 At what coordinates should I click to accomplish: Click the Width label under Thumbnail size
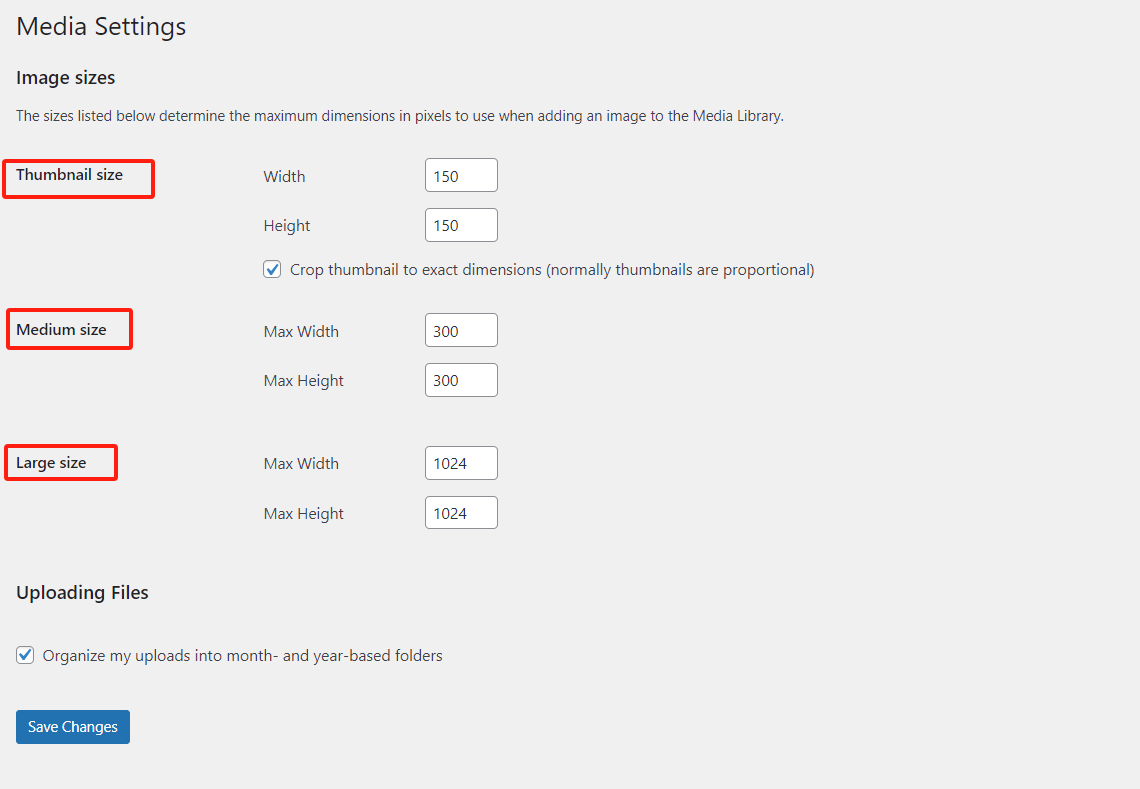coord(284,177)
